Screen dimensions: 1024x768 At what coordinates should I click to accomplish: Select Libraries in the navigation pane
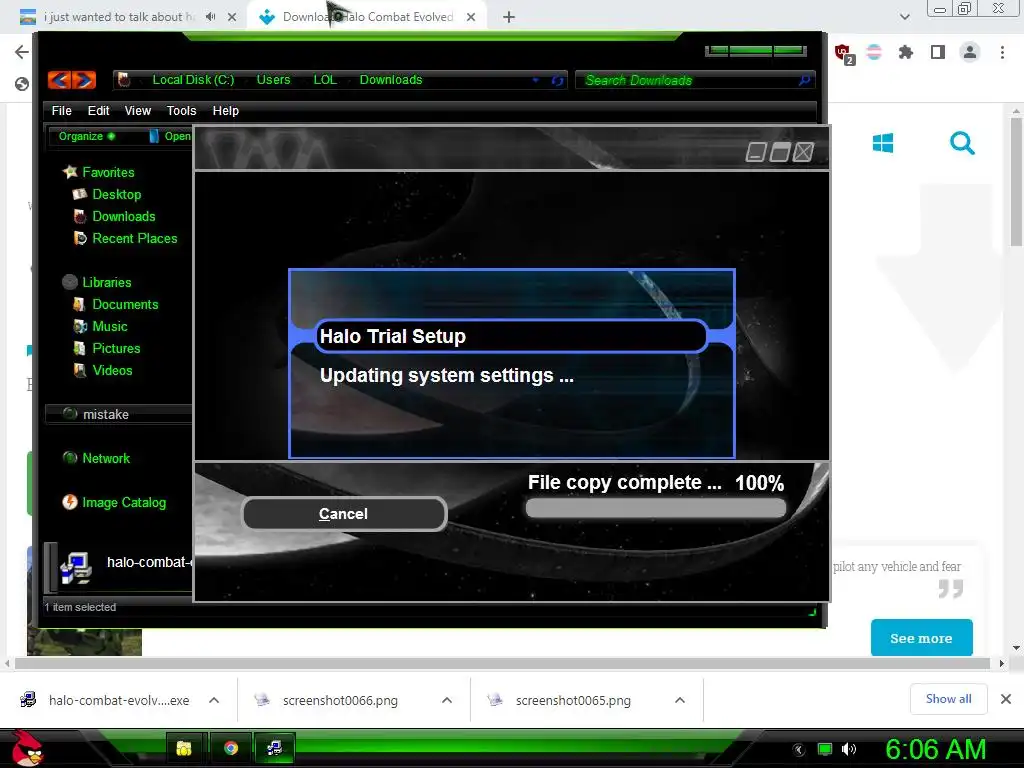(97, 282)
